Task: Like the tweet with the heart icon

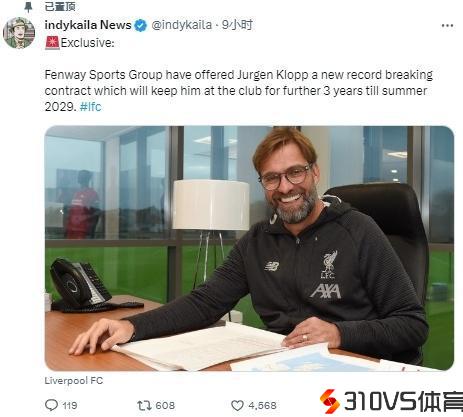Action: point(237,405)
